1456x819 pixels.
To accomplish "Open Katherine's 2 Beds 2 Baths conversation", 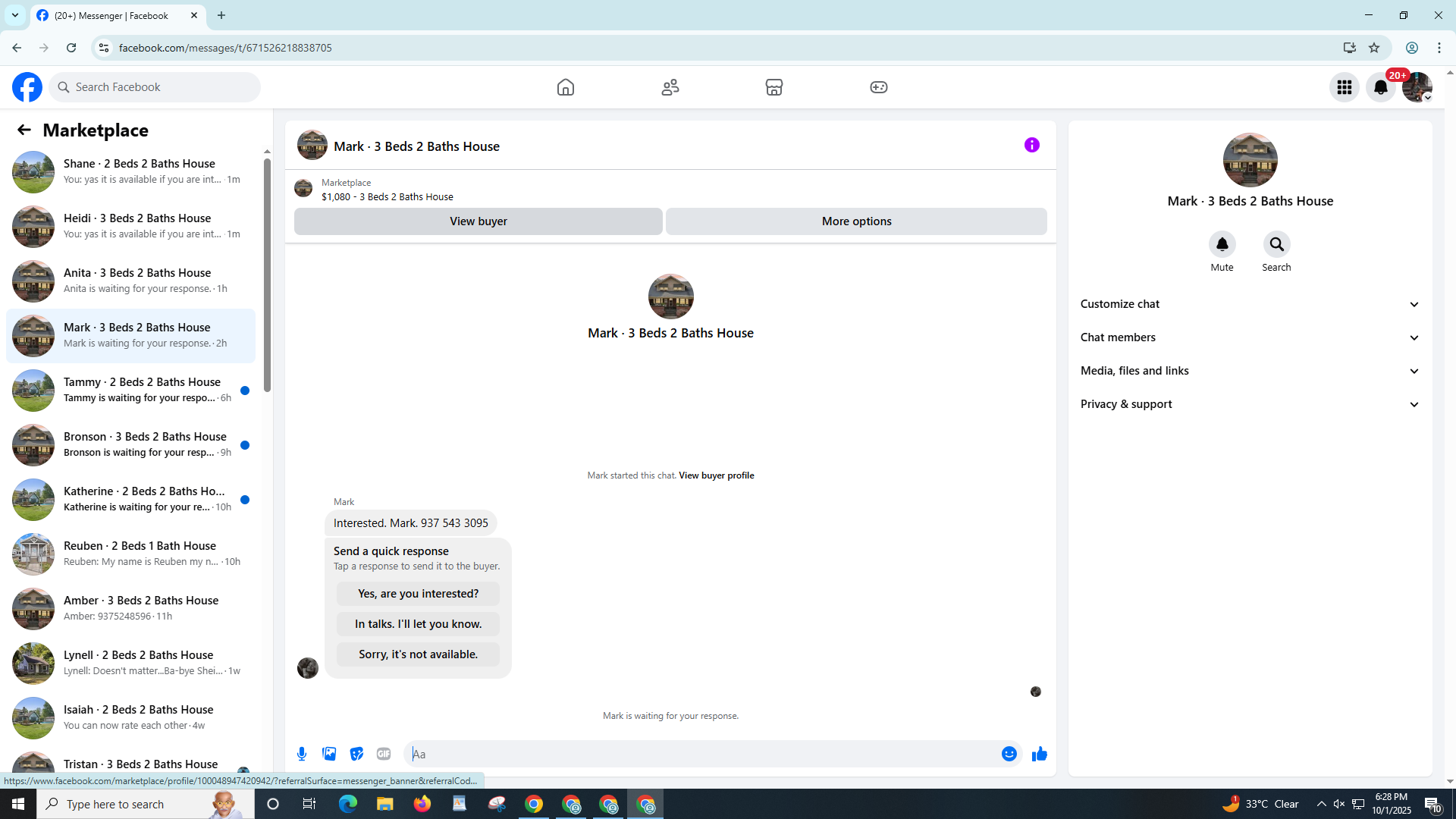I will click(130, 500).
